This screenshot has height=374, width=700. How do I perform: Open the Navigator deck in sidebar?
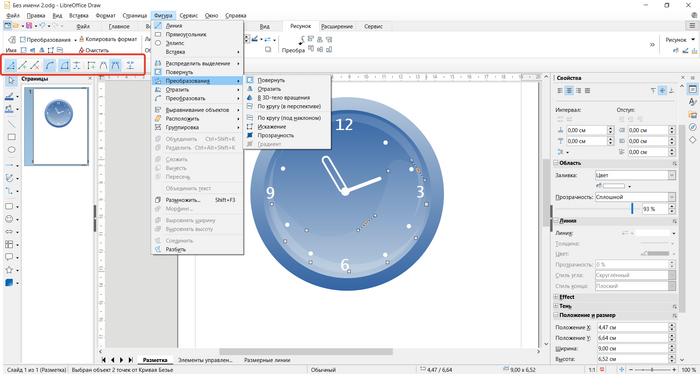(692, 127)
